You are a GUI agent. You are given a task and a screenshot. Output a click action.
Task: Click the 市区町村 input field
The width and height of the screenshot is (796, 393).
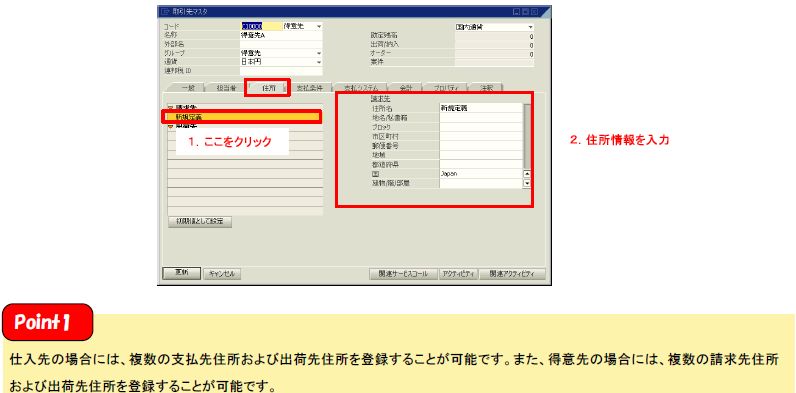(481, 137)
